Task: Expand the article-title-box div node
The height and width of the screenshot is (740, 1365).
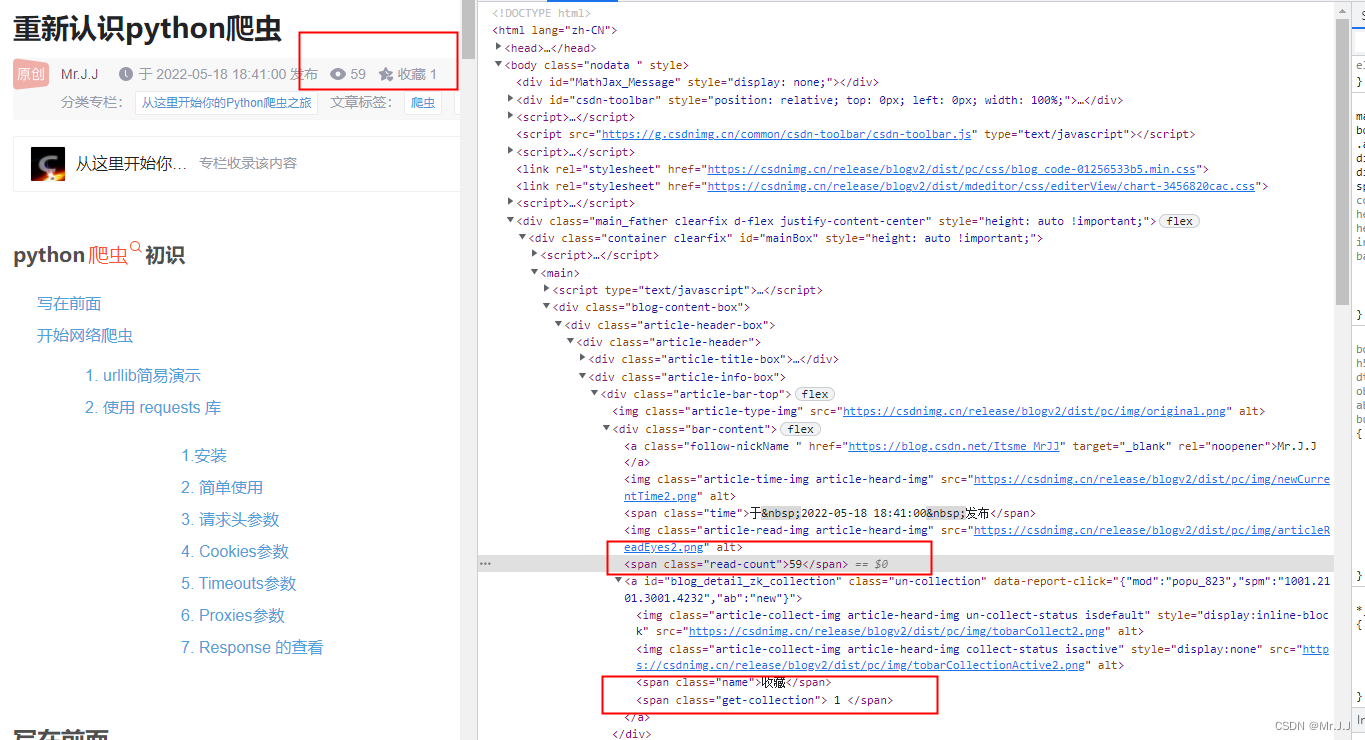Action: [582, 358]
